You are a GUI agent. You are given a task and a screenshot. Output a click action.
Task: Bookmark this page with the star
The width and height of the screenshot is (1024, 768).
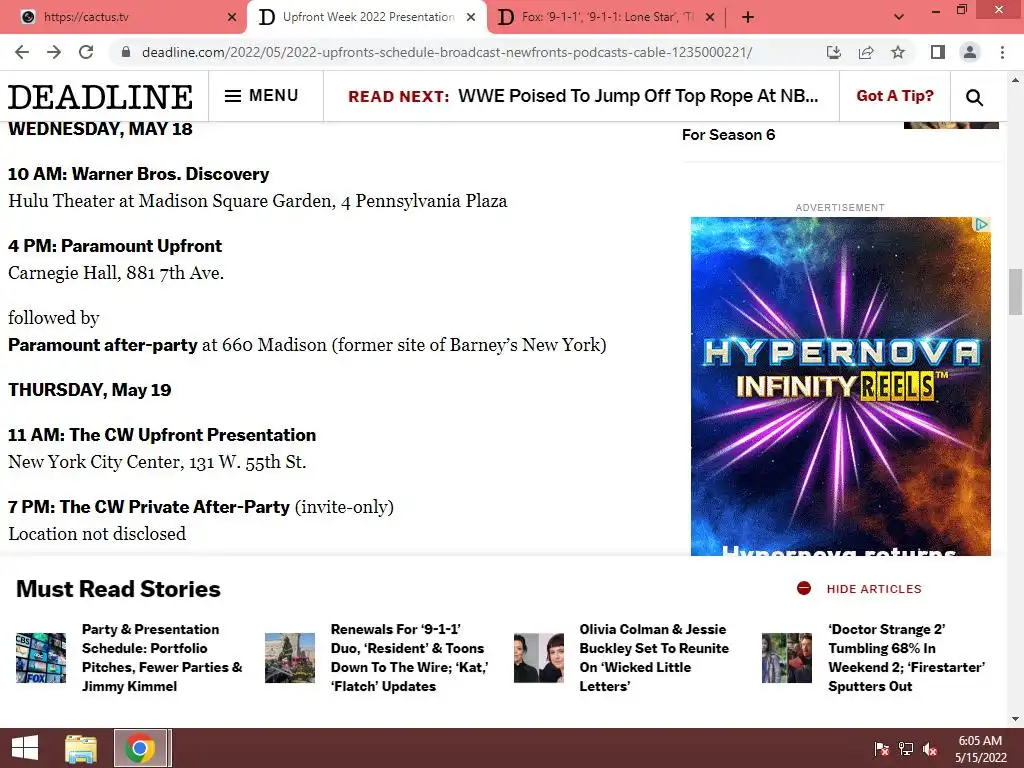[898, 52]
